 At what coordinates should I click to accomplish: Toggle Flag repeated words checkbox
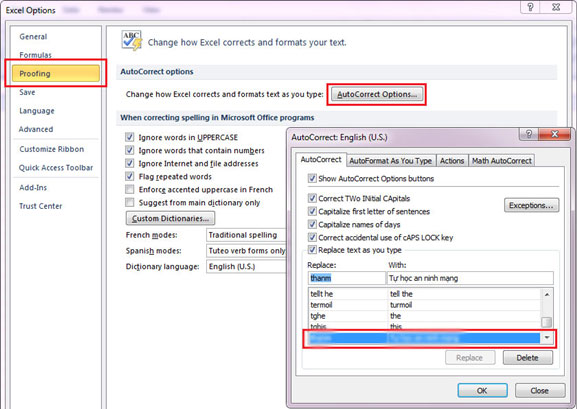[x=130, y=176]
